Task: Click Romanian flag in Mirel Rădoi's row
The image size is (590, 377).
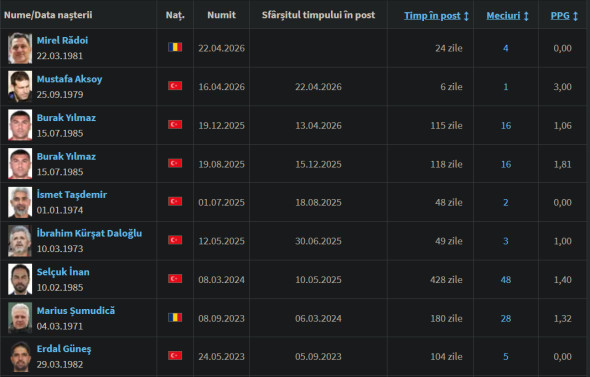Action: click(175, 47)
